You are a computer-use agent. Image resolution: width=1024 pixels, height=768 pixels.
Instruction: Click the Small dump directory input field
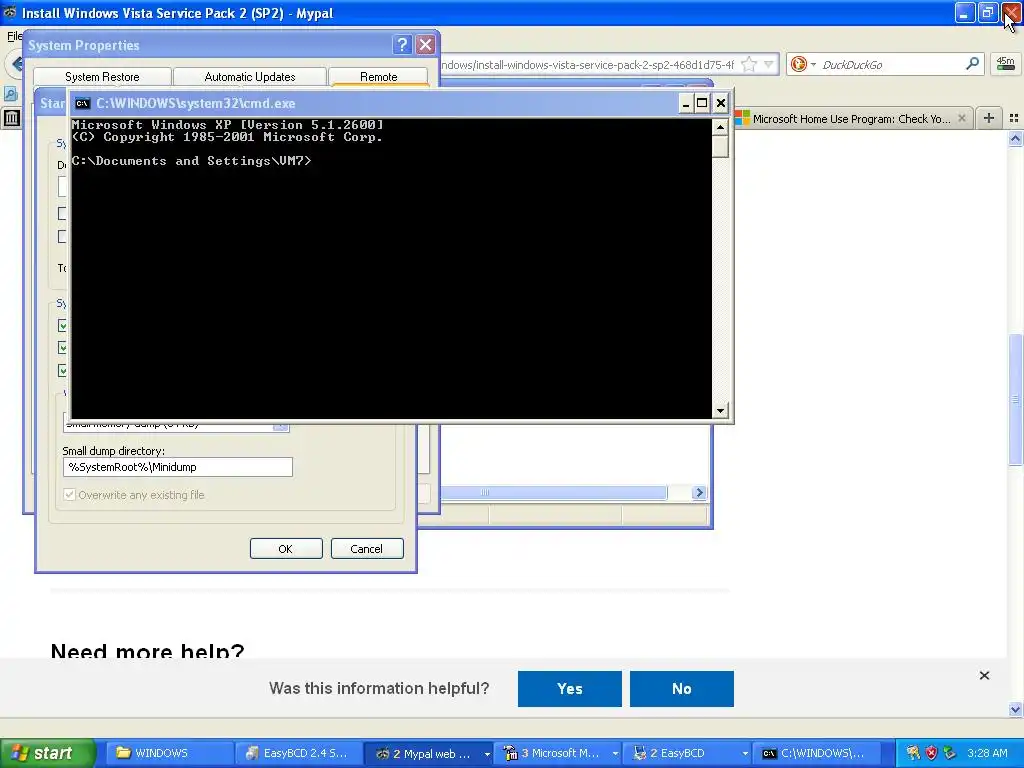pyautogui.click(x=178, y=467)
